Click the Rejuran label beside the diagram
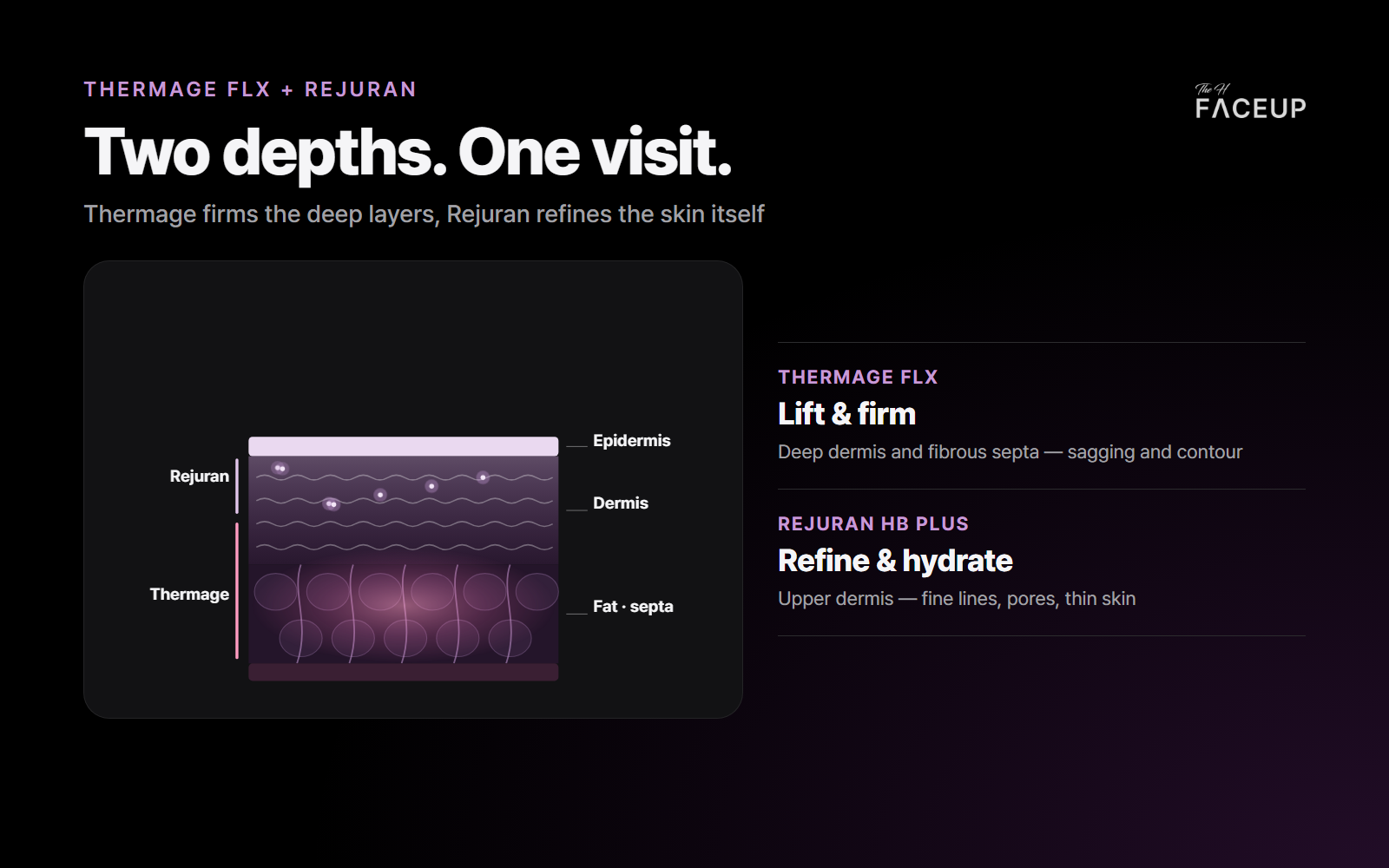 click(200, 477)
